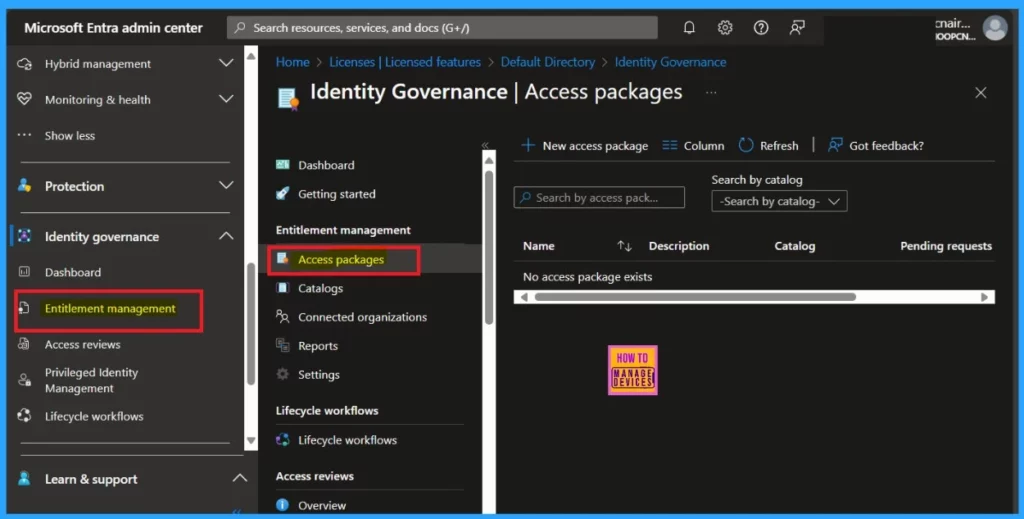Click the sidebar Lifecycle workflows icon
The height and width of the screenshot is (519, 1024).
coord(24,416)
